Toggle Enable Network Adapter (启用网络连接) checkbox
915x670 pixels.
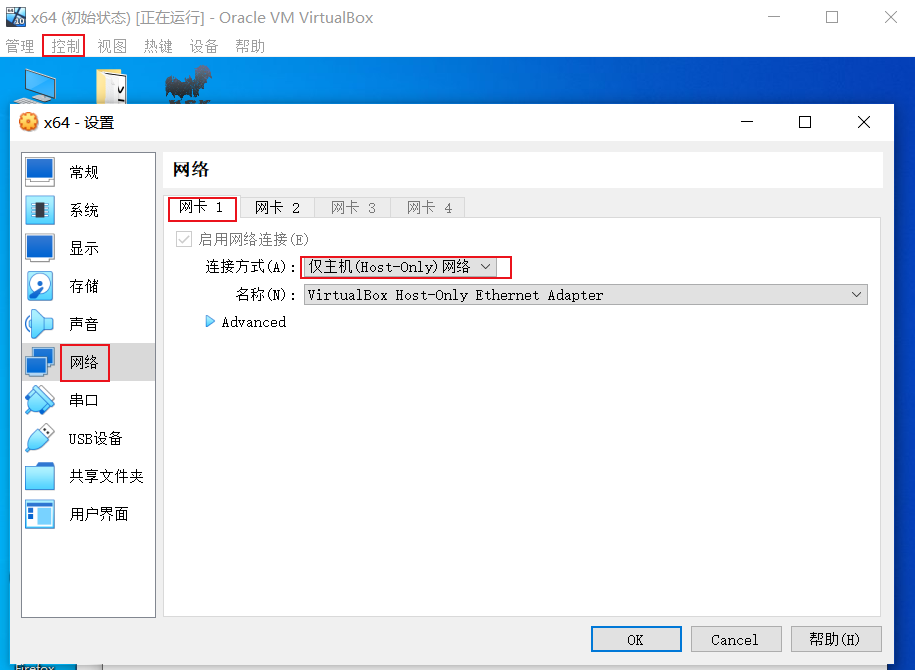pos(184,239)
